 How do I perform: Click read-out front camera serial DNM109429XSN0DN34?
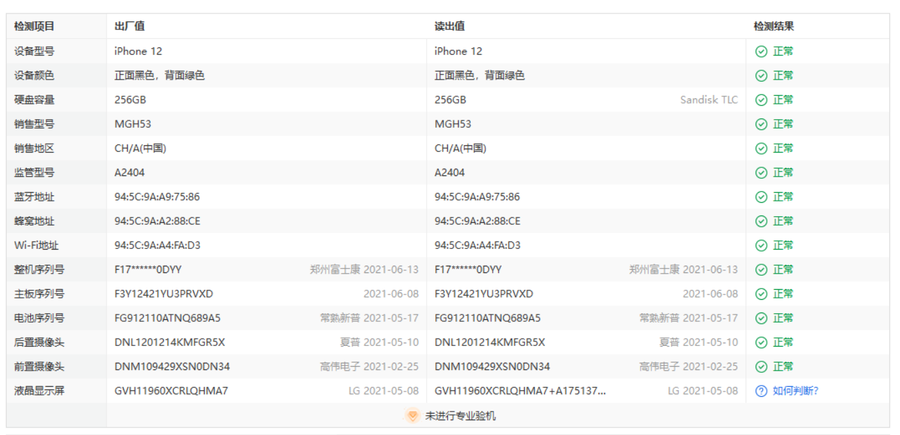[x=492, y=366]
